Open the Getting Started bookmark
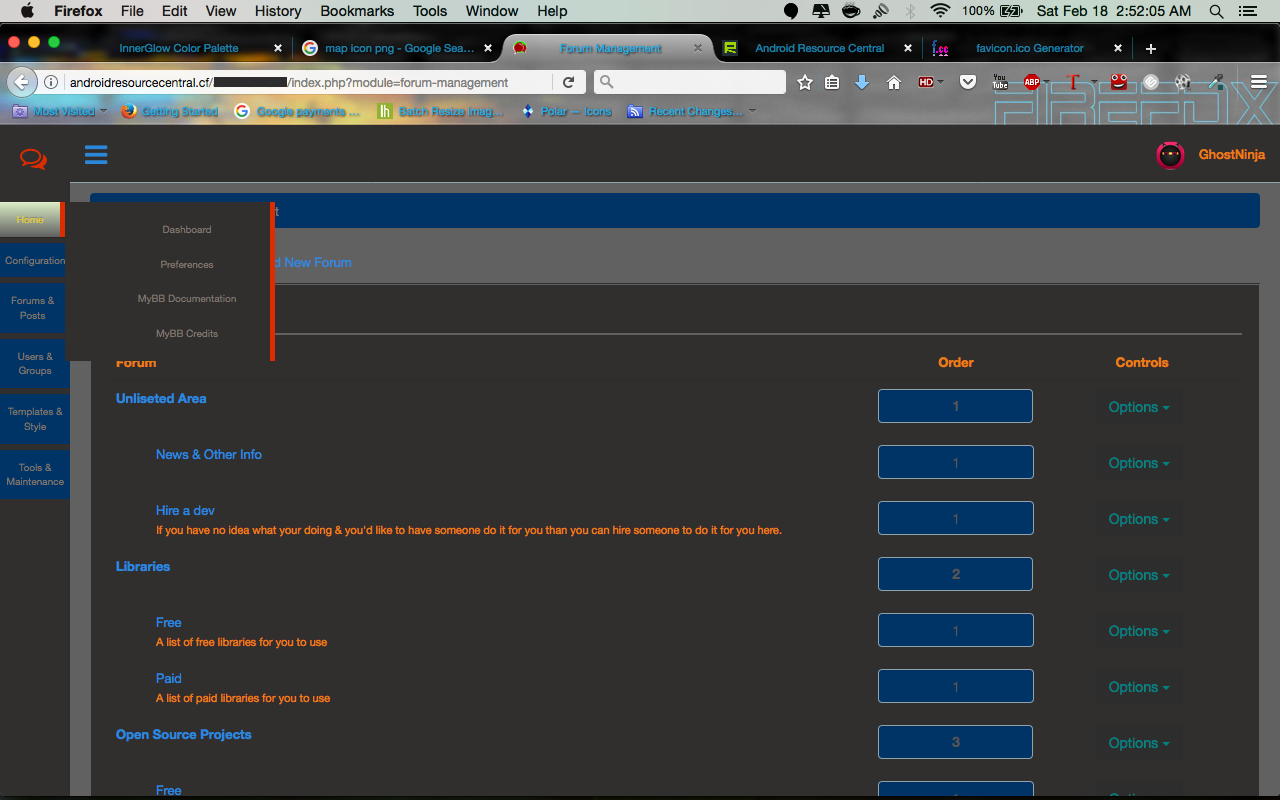Image resolution: width=1280 pixels, height=800 pixels. (169, 111)
